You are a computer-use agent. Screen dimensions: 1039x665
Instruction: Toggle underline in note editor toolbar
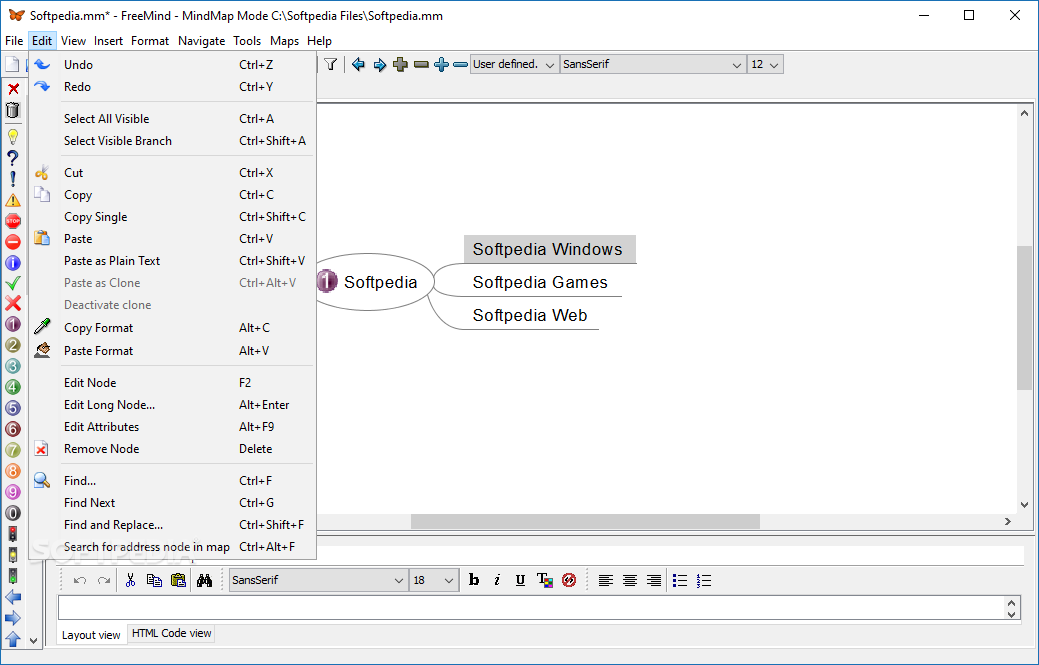point(520,580)
